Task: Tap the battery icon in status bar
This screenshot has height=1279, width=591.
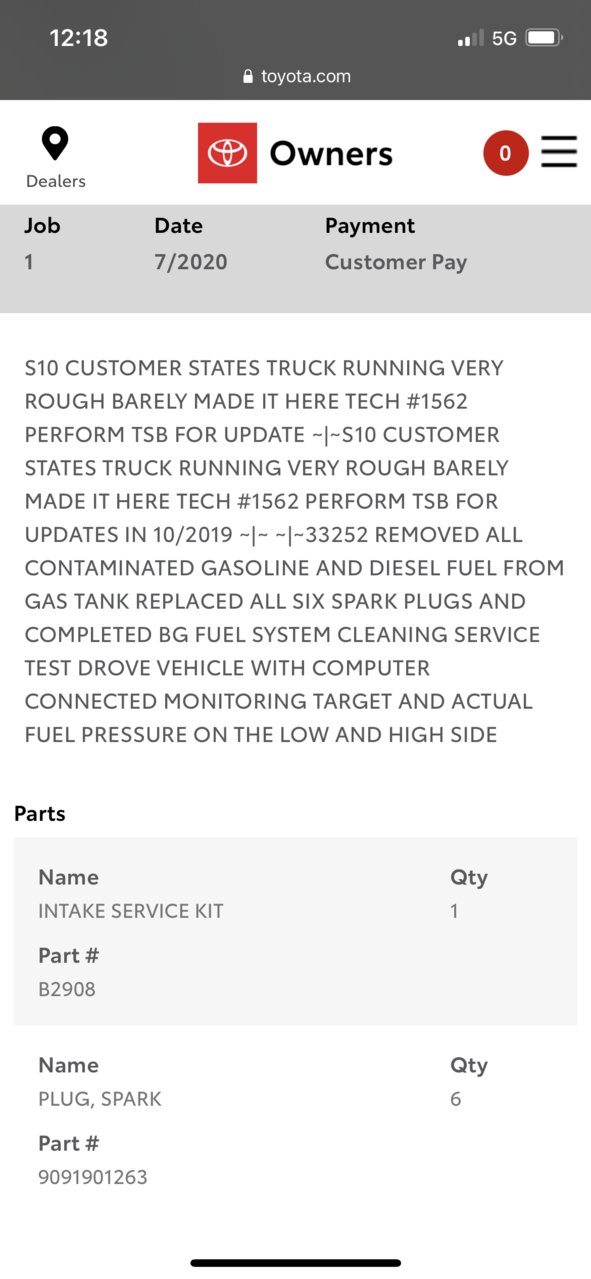Action: pyautogui.click(x=545, y=38)
